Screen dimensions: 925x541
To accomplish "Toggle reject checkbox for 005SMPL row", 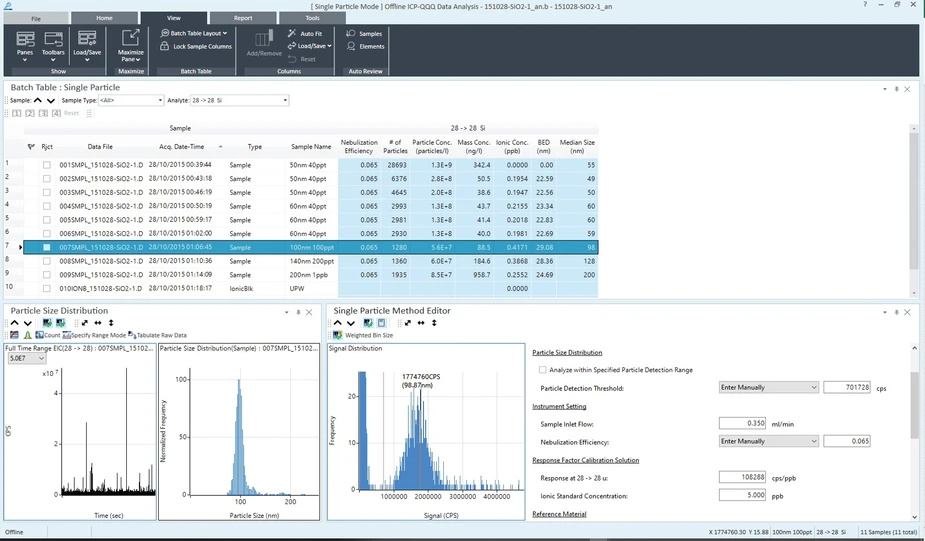I will pos(47,220).
